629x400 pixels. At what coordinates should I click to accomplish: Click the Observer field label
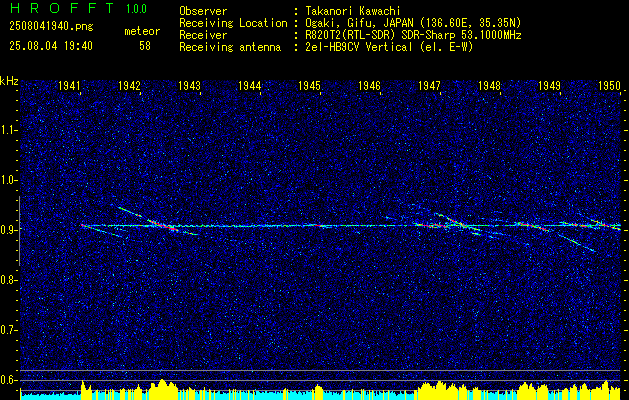point(203,11)
